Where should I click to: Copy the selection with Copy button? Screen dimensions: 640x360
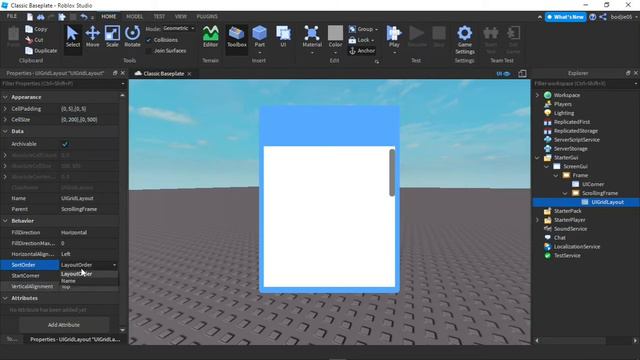pyautogui.click(x=36, y=29)
